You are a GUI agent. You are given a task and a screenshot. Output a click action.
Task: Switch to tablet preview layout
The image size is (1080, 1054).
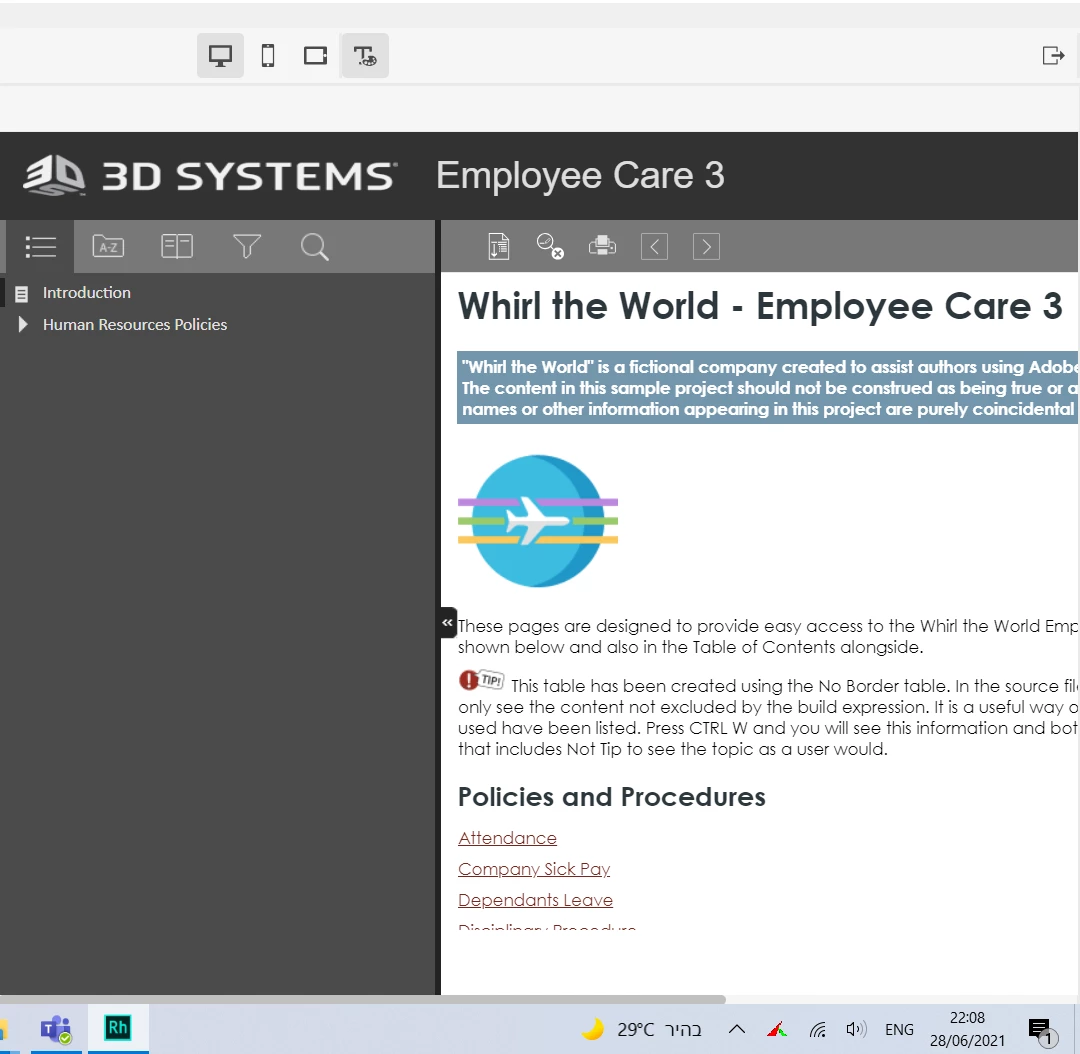[315, 56]
